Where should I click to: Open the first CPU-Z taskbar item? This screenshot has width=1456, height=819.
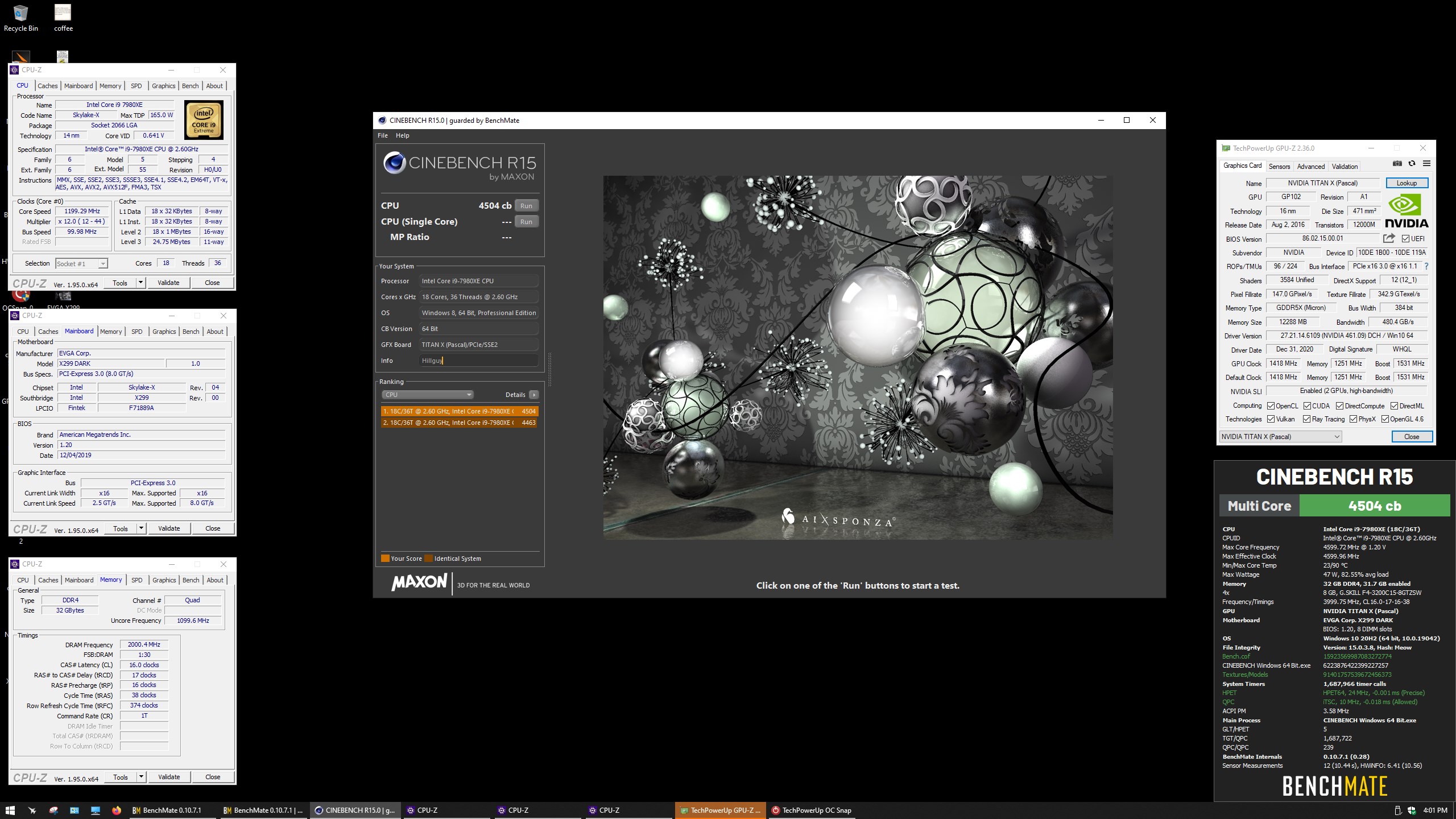click(x=446, y=810)
